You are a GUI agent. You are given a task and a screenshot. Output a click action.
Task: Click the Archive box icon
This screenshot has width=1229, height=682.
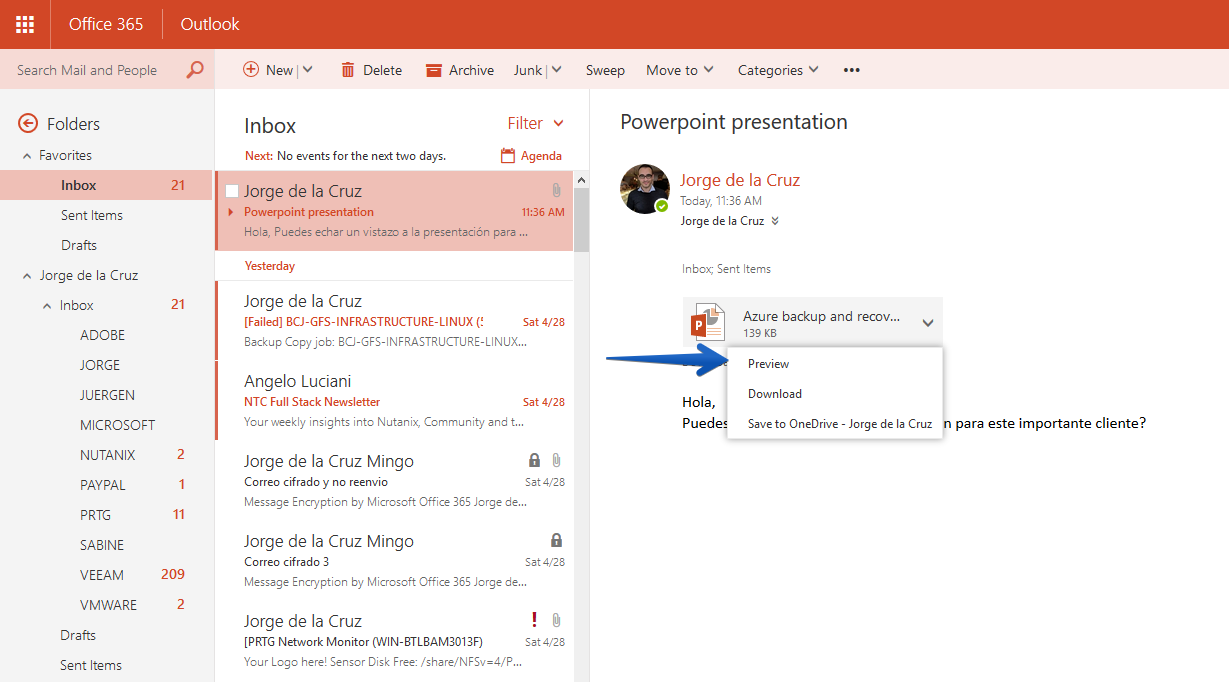434,70
